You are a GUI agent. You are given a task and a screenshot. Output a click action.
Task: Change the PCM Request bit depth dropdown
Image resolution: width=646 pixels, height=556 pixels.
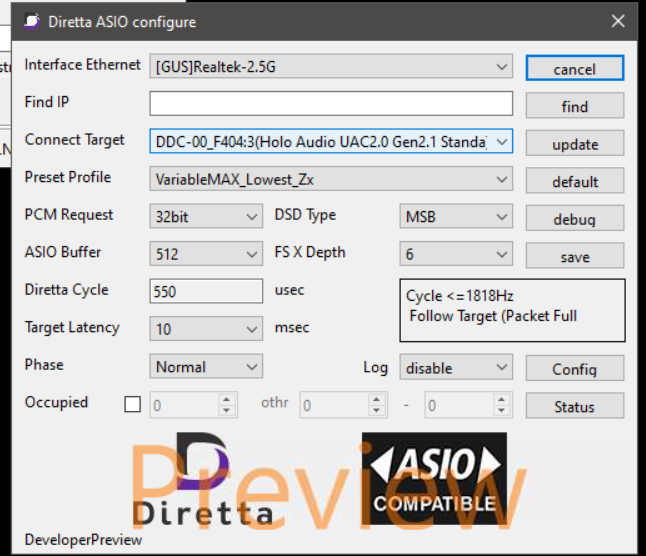pyautogui.click(x=206, y=217)
